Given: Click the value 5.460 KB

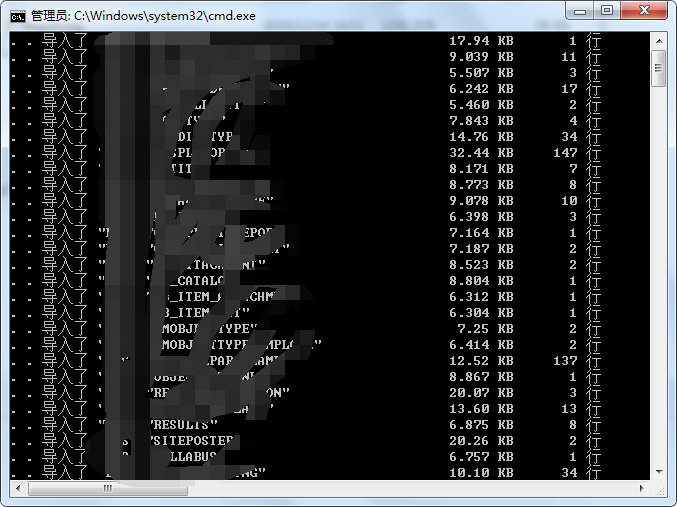Looking at the screenshot, I should 481,105.
